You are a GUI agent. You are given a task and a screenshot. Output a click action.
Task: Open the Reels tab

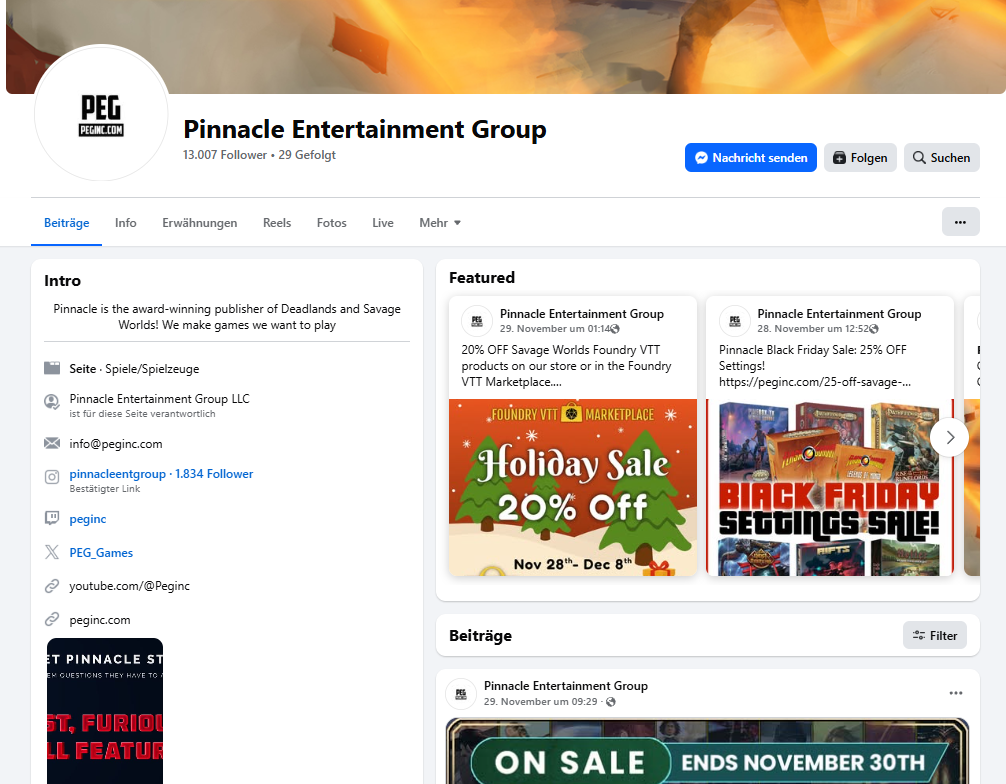point(277,223)
